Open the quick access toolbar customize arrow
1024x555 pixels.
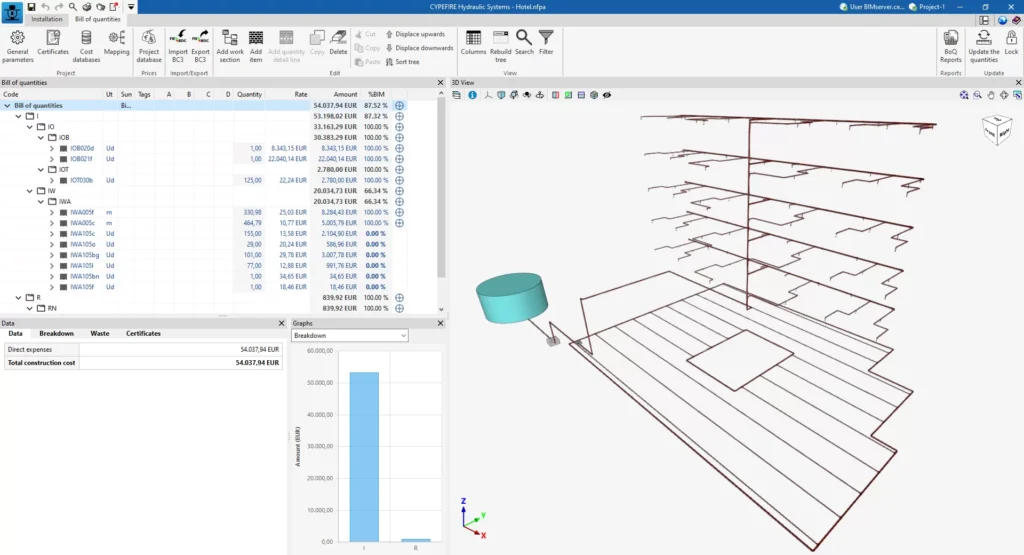(x=131, y=7)
